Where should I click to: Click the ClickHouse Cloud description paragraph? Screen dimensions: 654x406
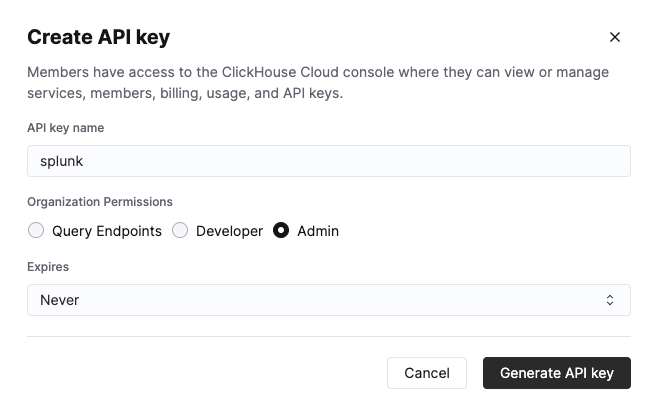[x=318, y=83]
